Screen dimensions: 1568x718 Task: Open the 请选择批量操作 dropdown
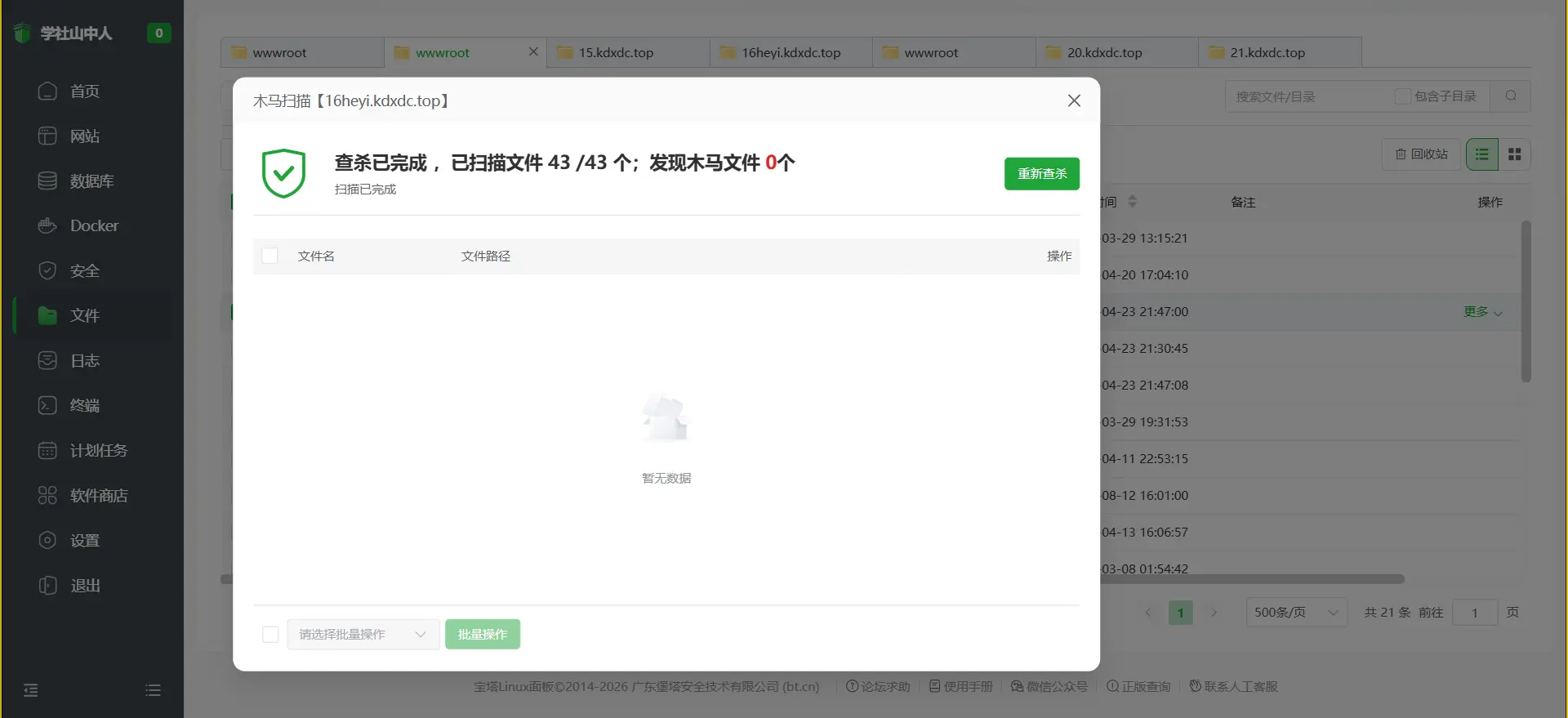[x=363, y=635]
